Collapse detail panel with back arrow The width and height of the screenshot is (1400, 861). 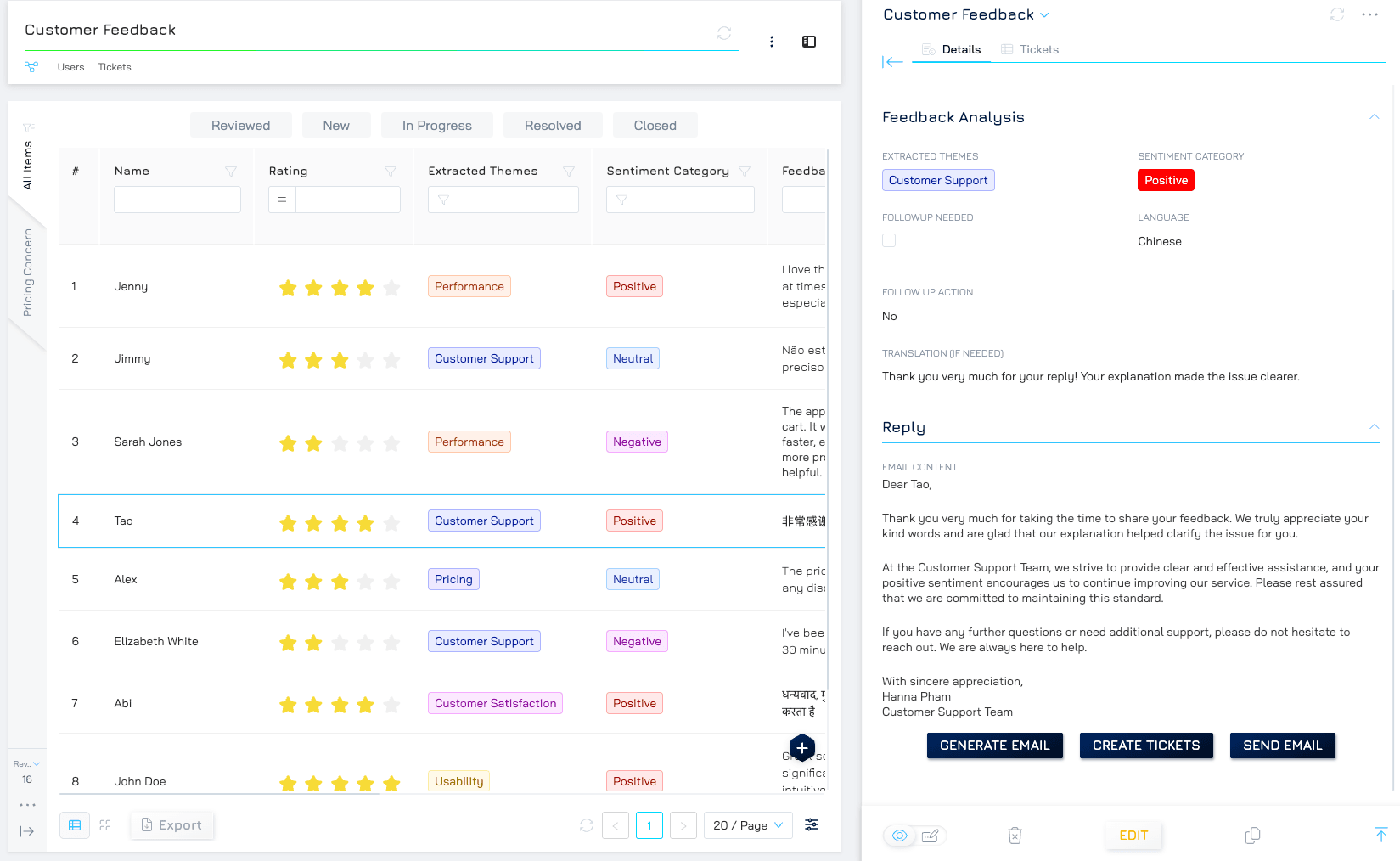(x=892, y=62)
